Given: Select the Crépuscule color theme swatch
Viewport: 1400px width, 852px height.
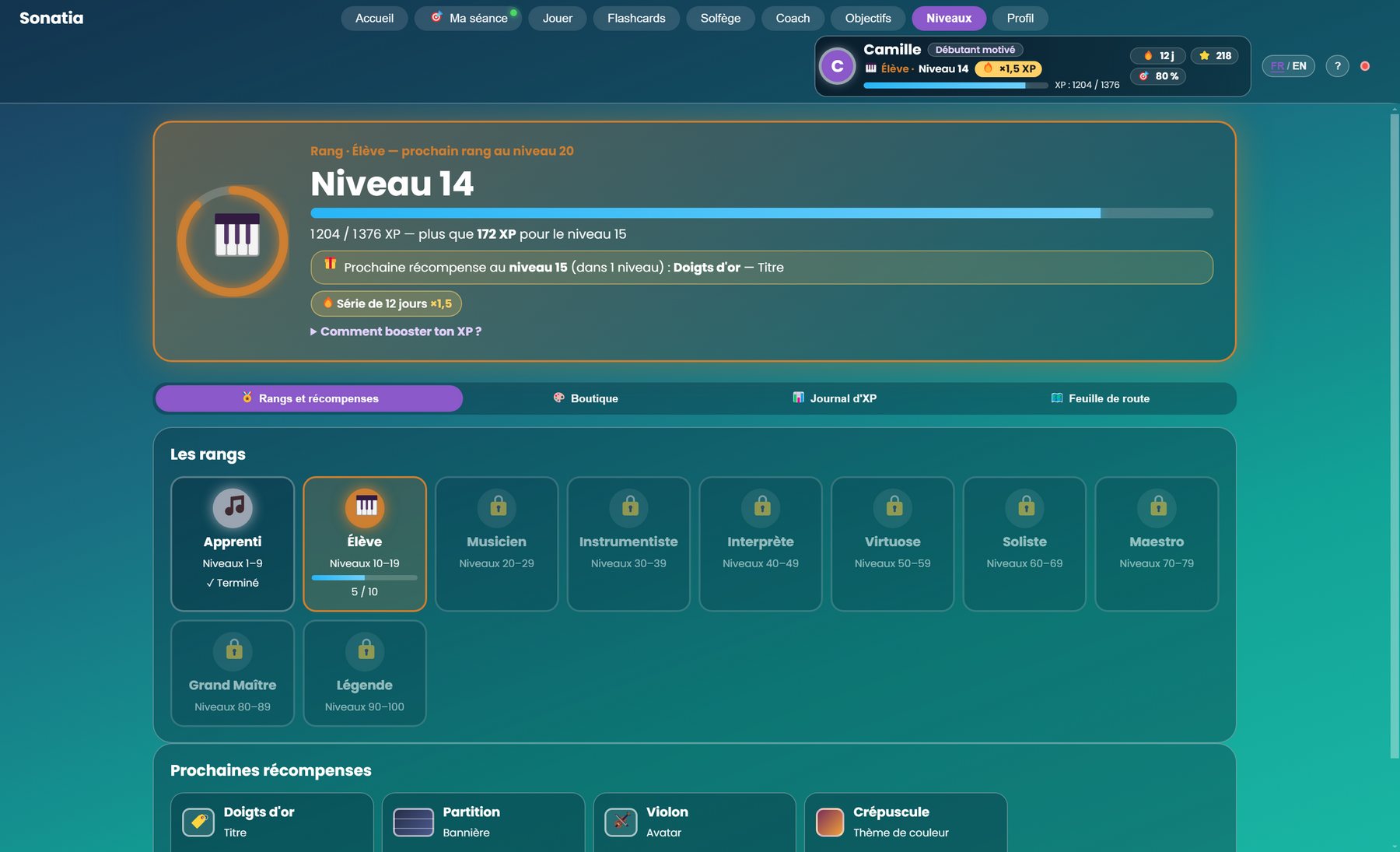Looking at the screenshot, I should click(x=830, y=822).
